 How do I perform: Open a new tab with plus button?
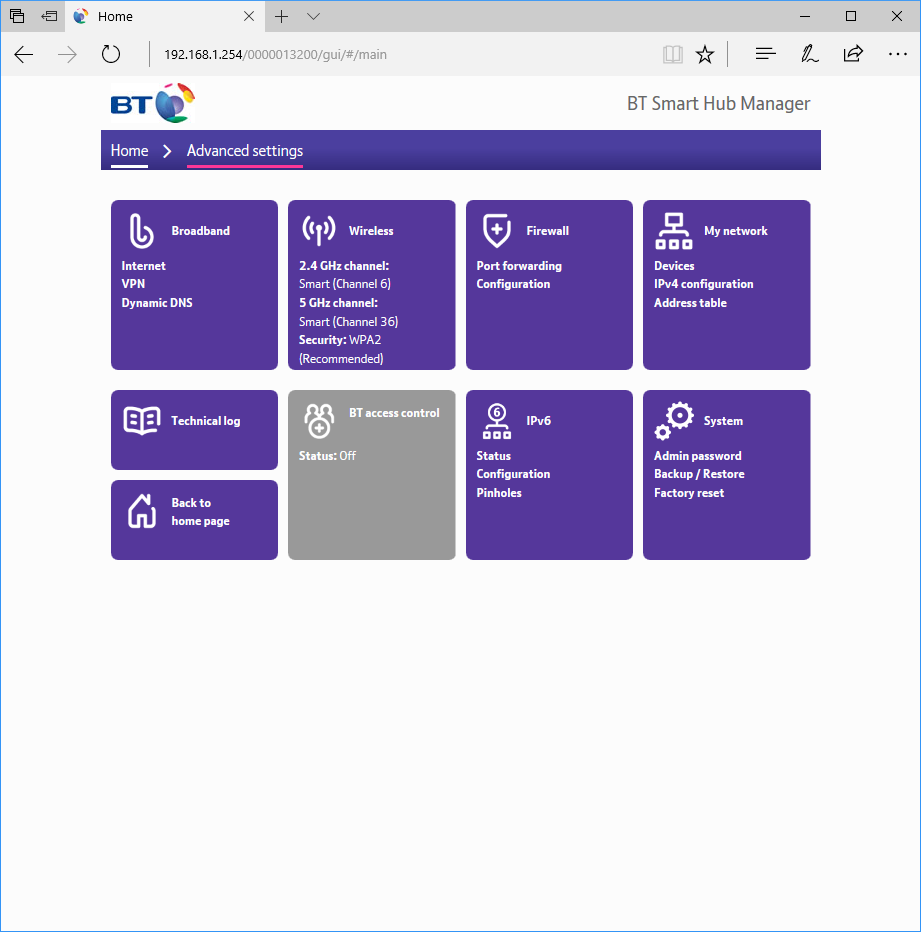click(x=281, y=17)
